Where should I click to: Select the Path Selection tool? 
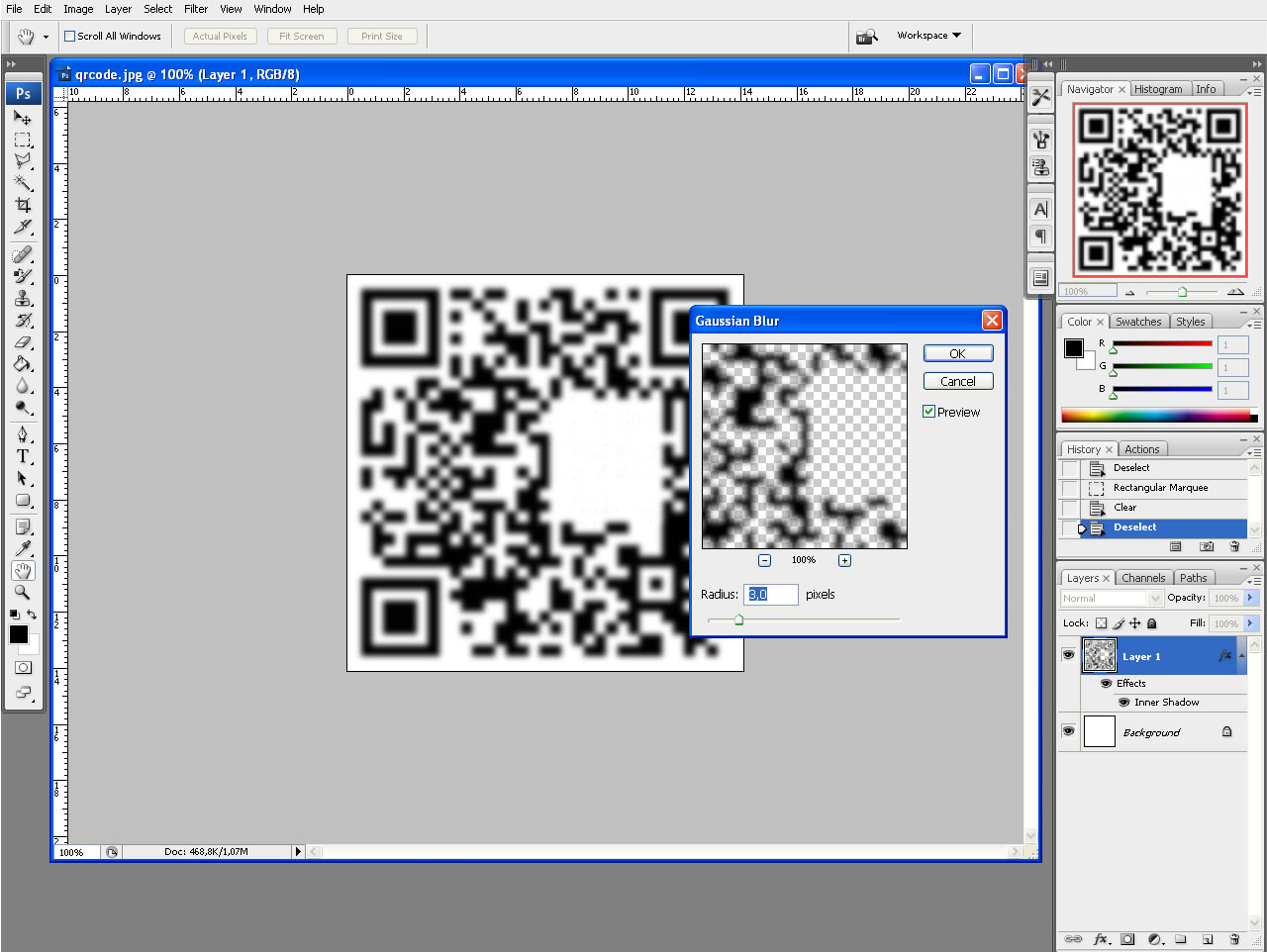[23, 478]
